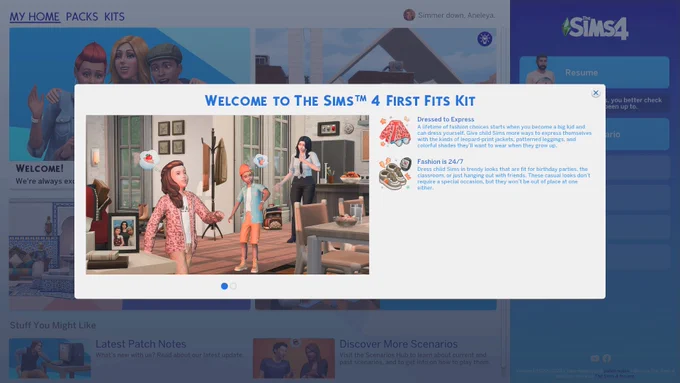Go to the second pagination dot page

click(233, 286)
